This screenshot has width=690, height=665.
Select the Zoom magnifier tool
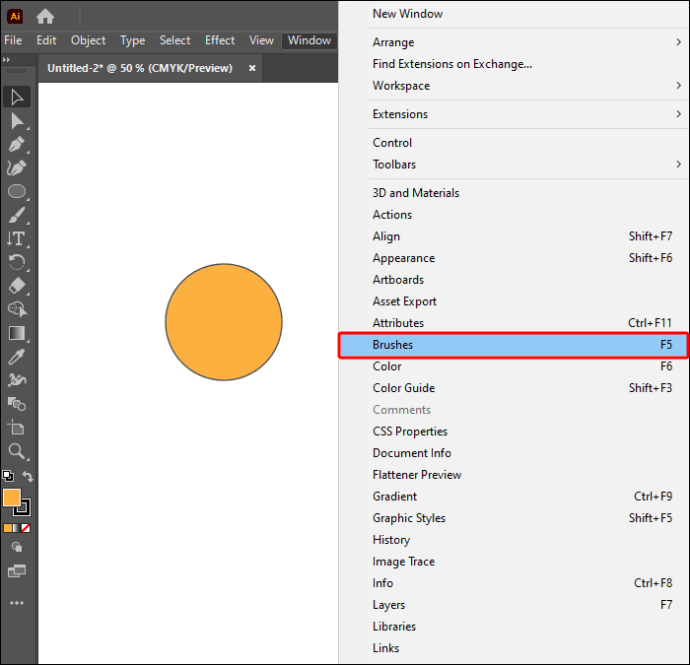(x=17, y=451)
